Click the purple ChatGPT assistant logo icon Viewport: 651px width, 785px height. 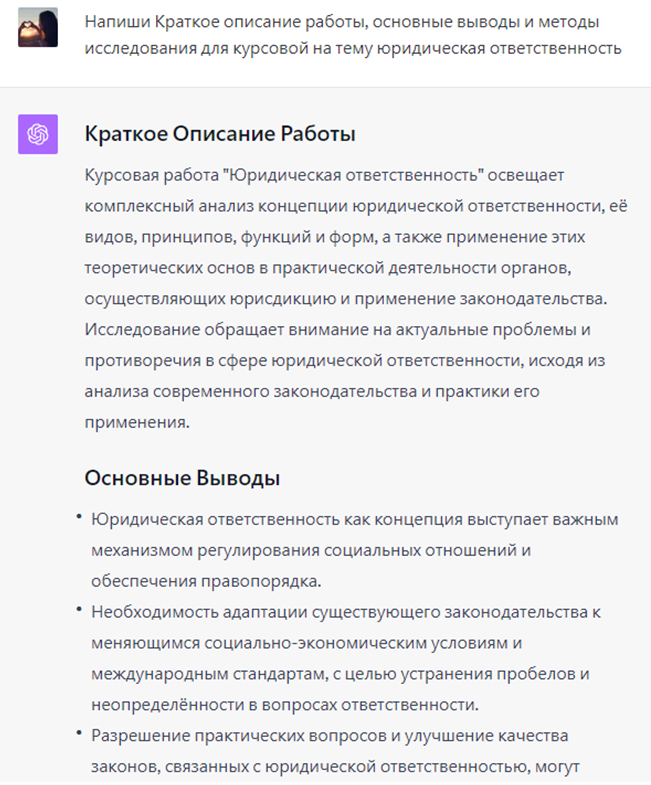coord(38,134)
